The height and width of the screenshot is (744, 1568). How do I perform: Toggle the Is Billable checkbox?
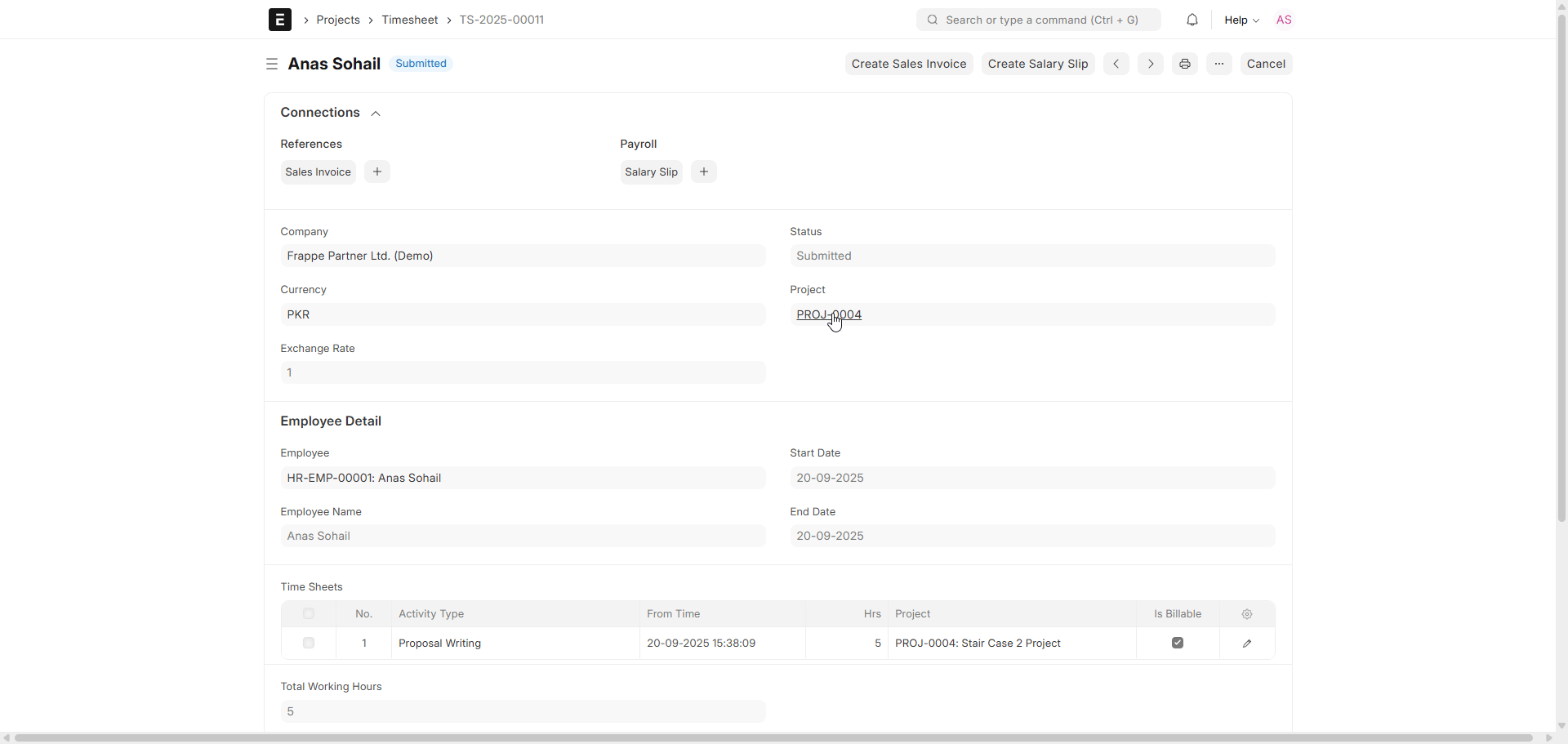1177,644
